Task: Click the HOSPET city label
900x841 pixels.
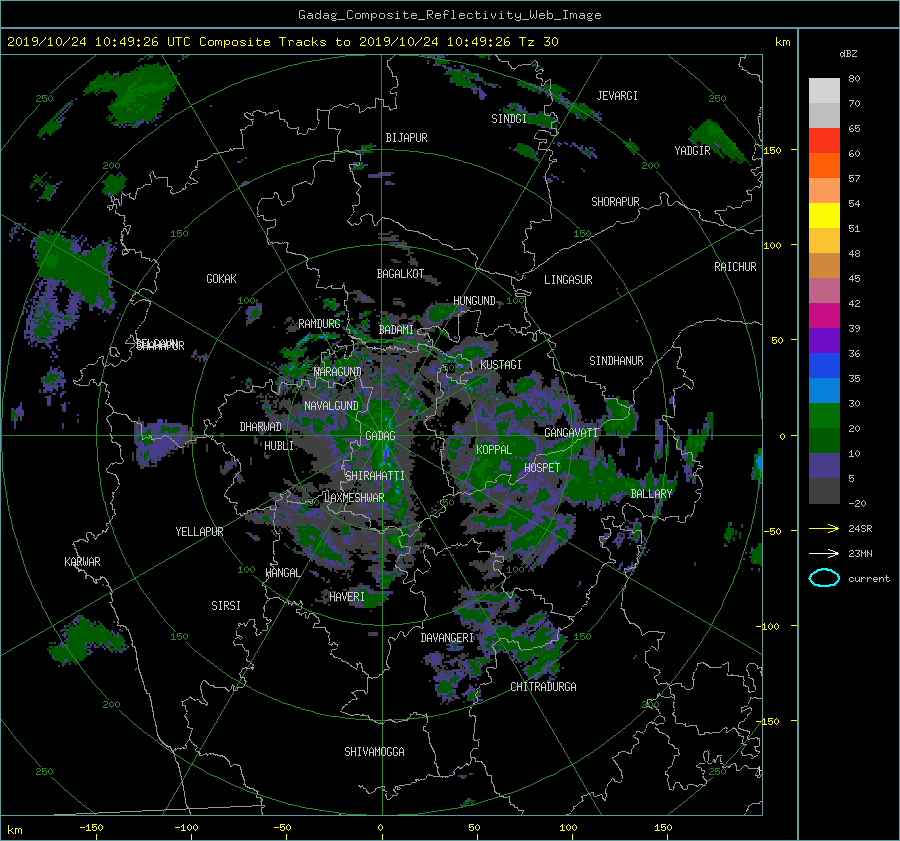Action: click(x=542, y=468)
